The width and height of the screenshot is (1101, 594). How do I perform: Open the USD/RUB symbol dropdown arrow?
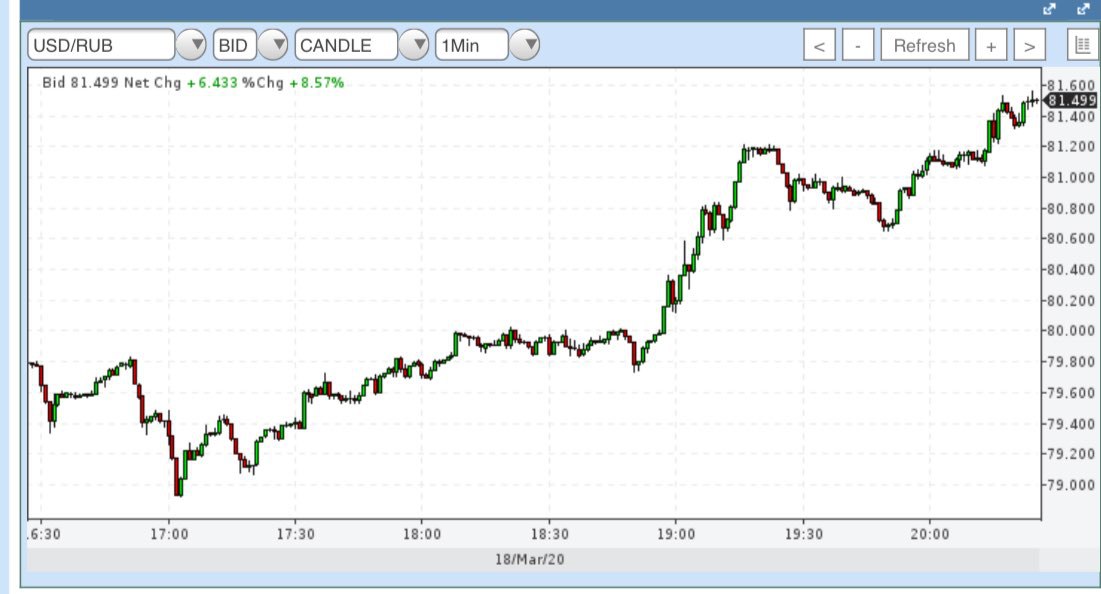click(191, 45)
